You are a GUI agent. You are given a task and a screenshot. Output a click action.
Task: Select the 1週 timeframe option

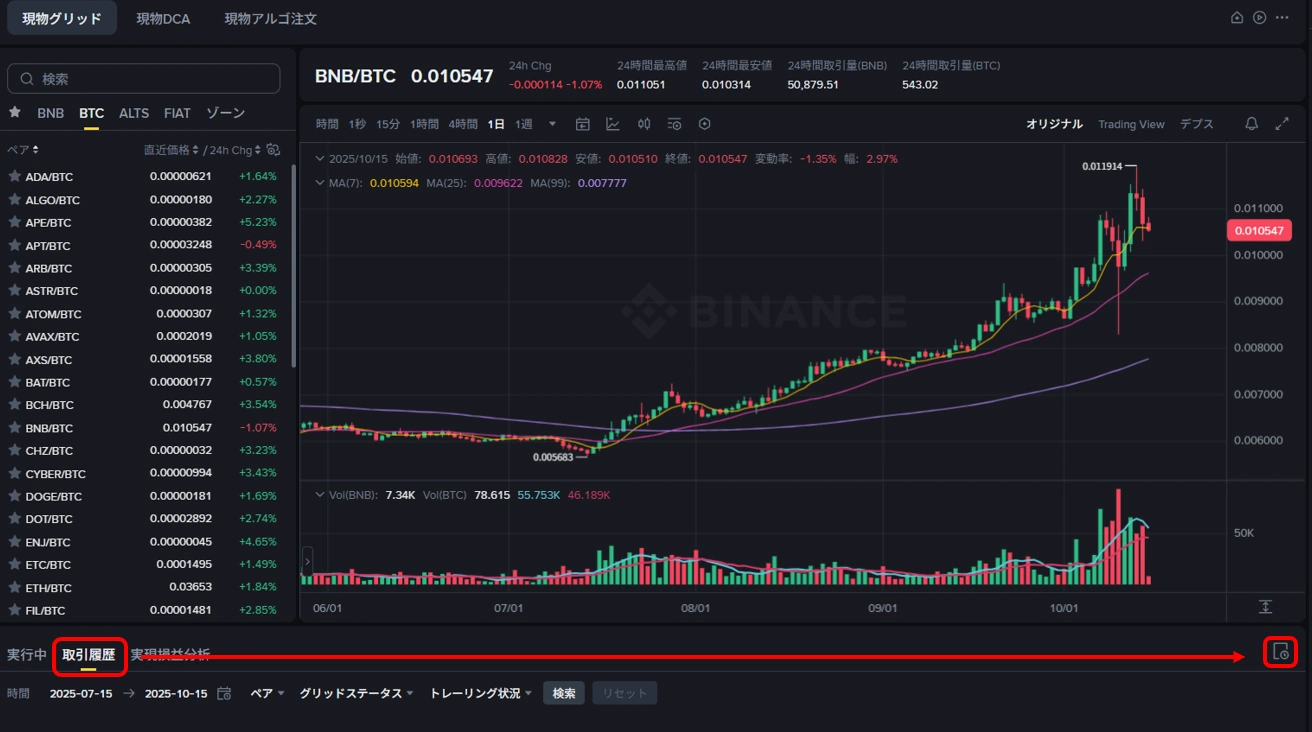pos(526,123)
